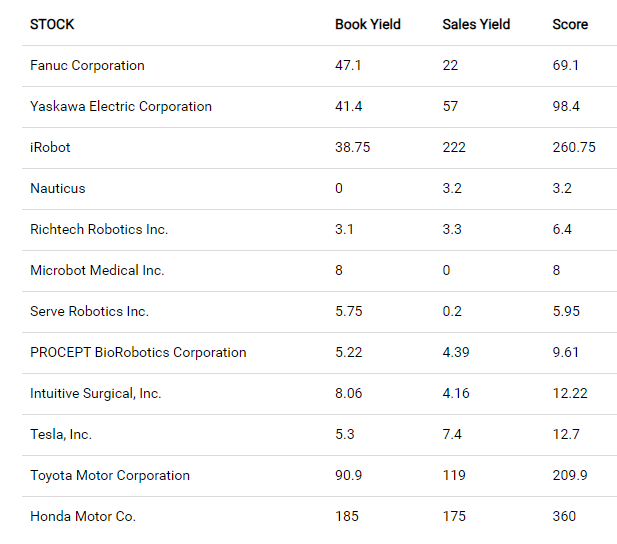Image resolution: width=617 pixels, height=544 pixels.
Task: Select the Serve Robotics Inc. entry
Action: [x=89, y=311]
